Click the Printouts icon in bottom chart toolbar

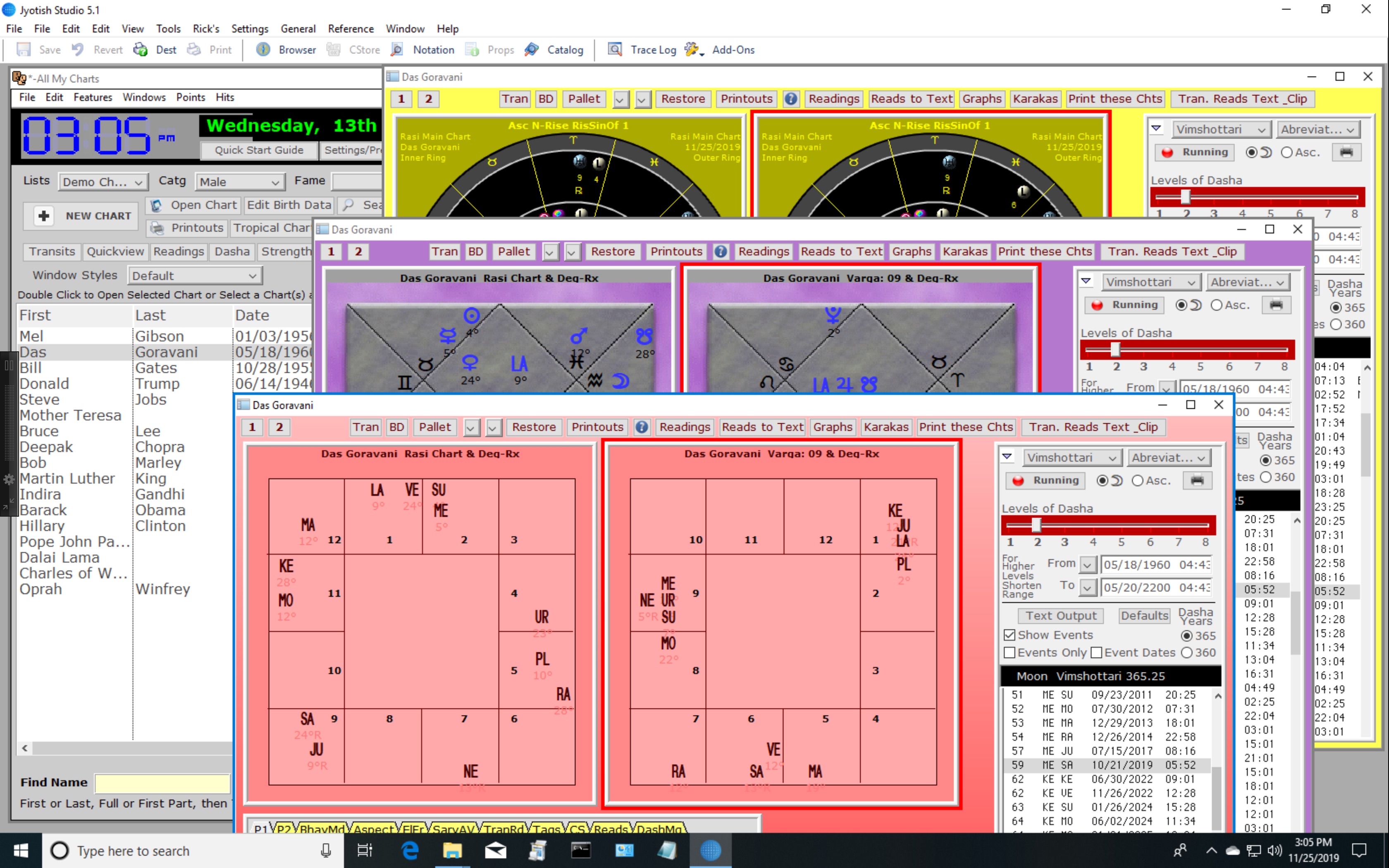[597, 427]
